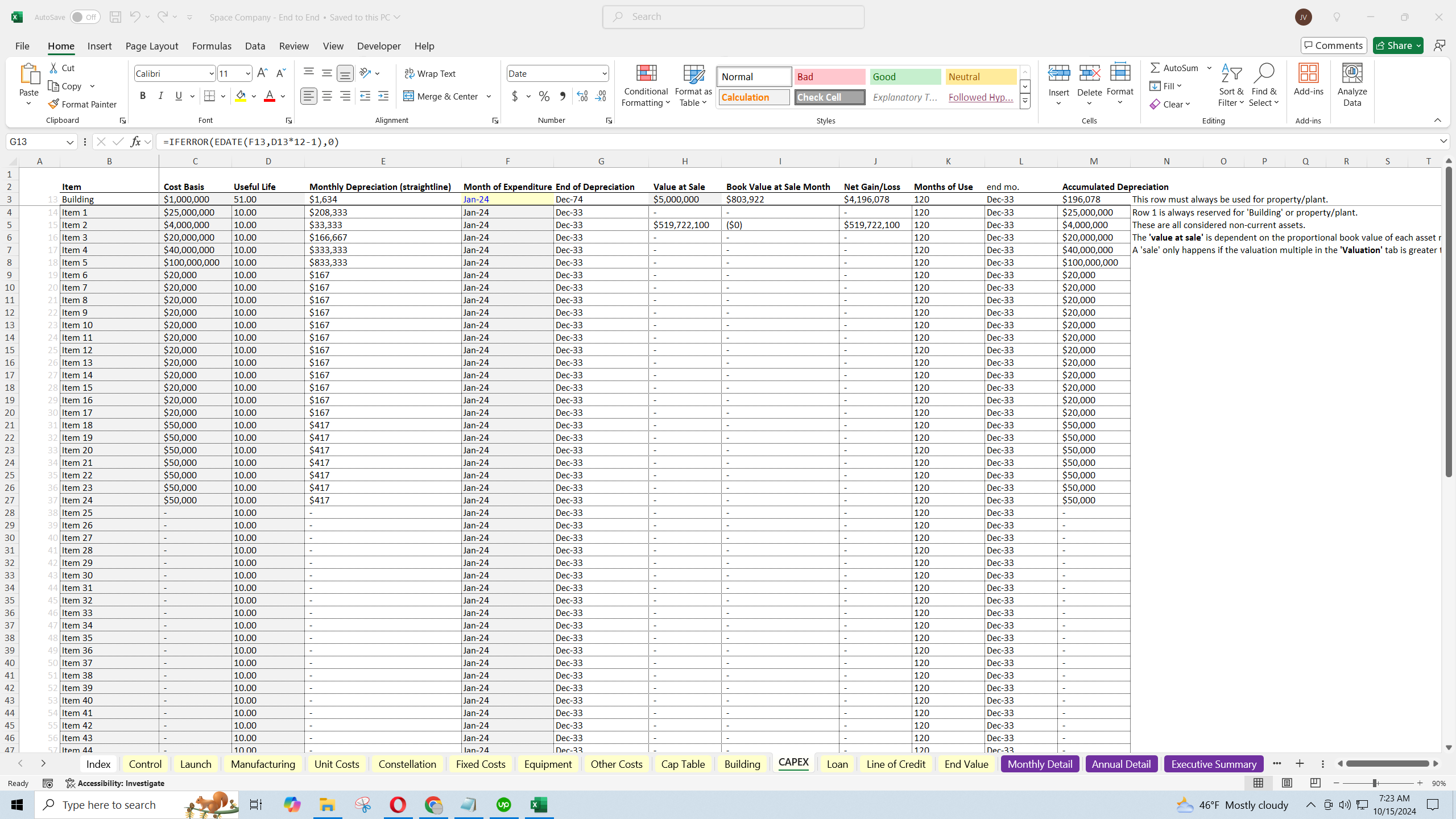Click Increase Decimal icon
Screen dimensions: 1456x819
582,96
